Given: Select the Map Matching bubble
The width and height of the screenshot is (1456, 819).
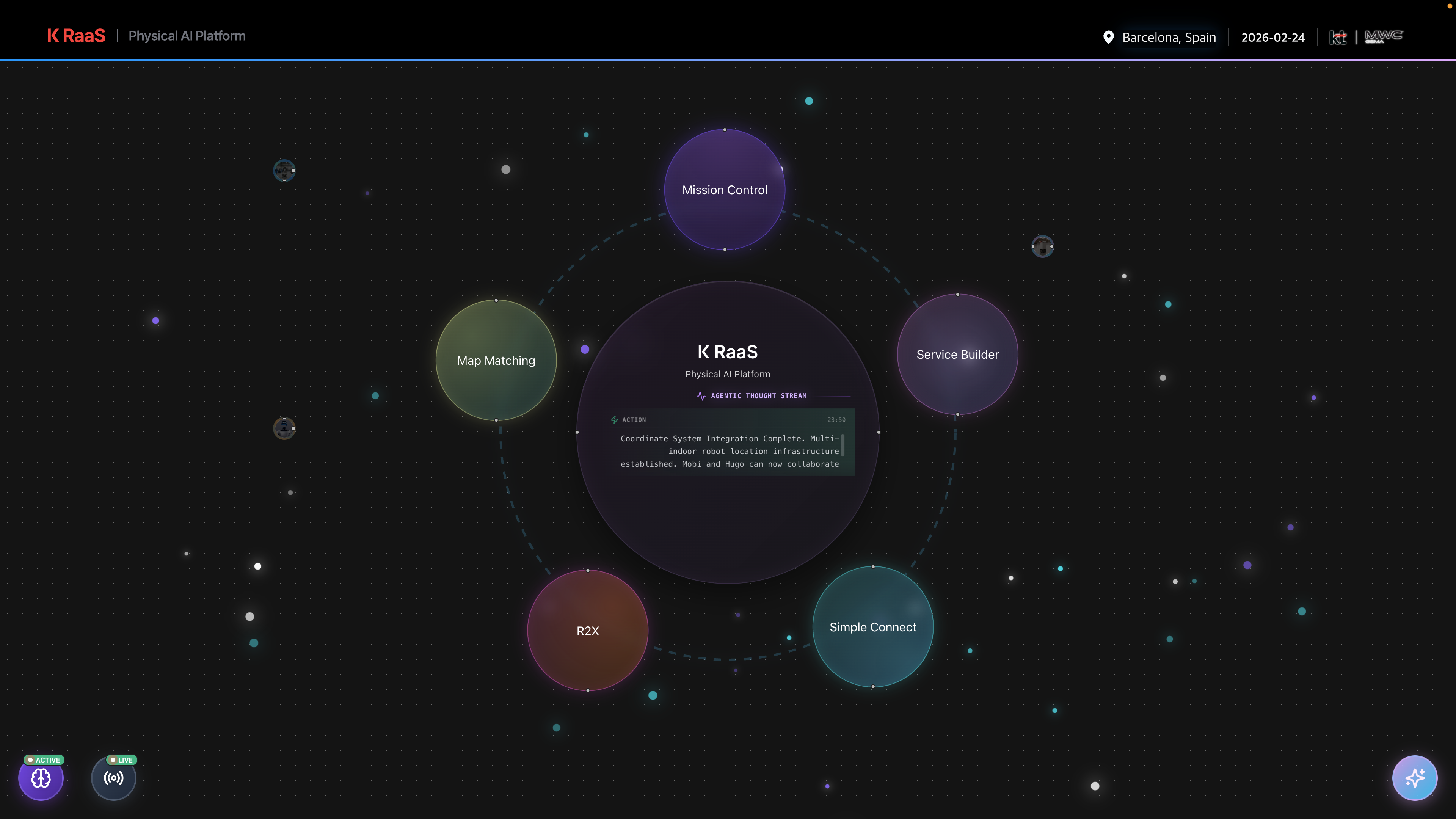Looking at the screenshot, I should click(496, 360).
